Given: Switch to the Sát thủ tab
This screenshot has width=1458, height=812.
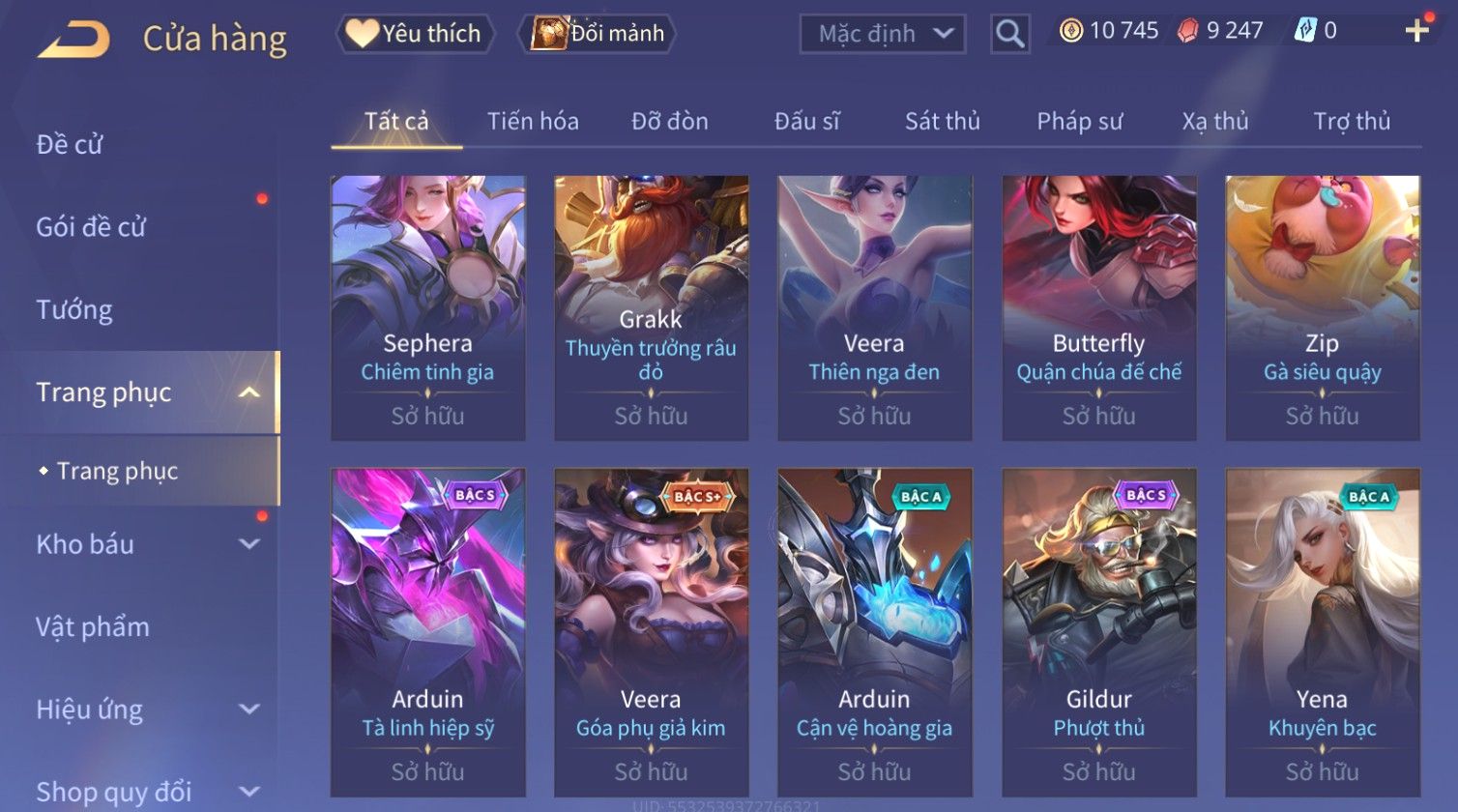Looking at the screenshot, I should tap(943, 122).
